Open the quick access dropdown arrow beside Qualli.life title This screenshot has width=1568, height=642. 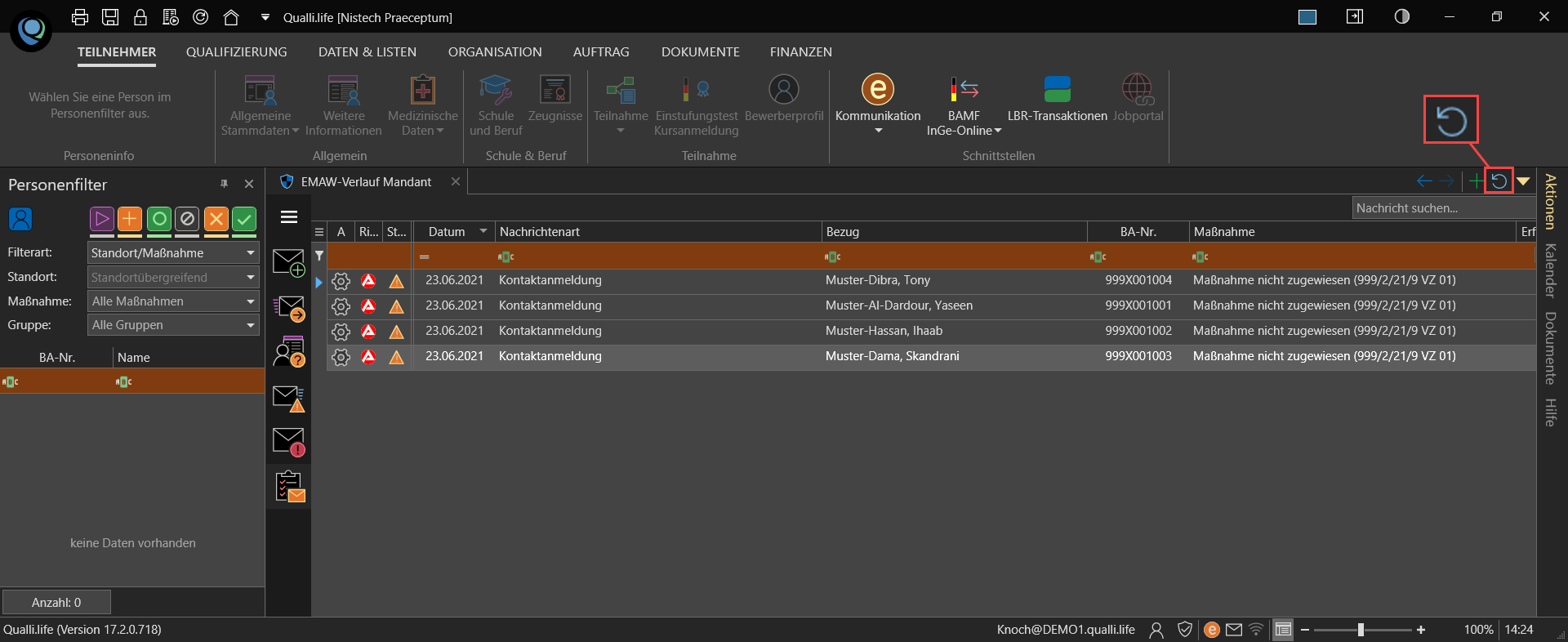(x=265, y=17)
